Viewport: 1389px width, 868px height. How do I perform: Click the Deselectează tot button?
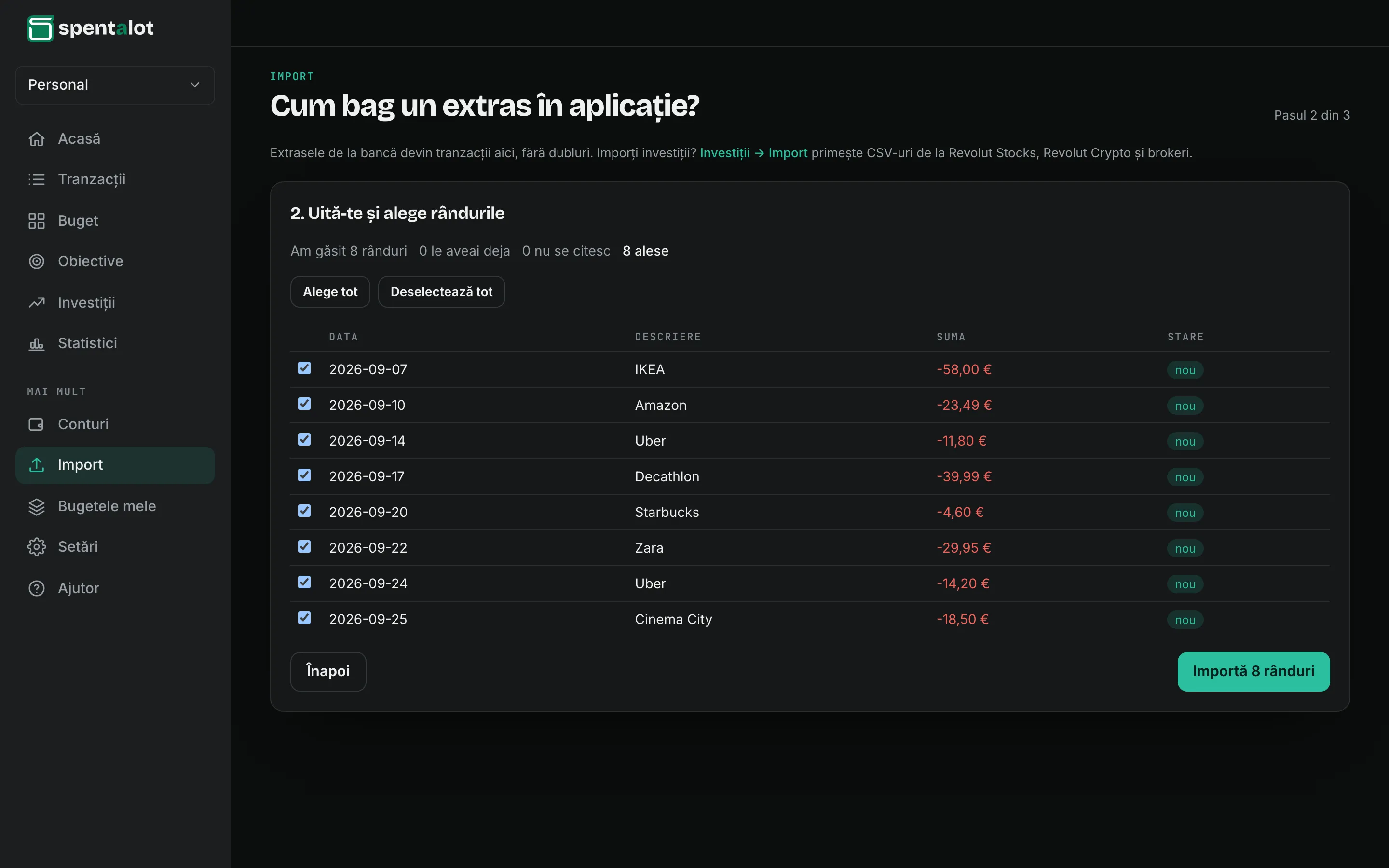(x=441, y=292)
